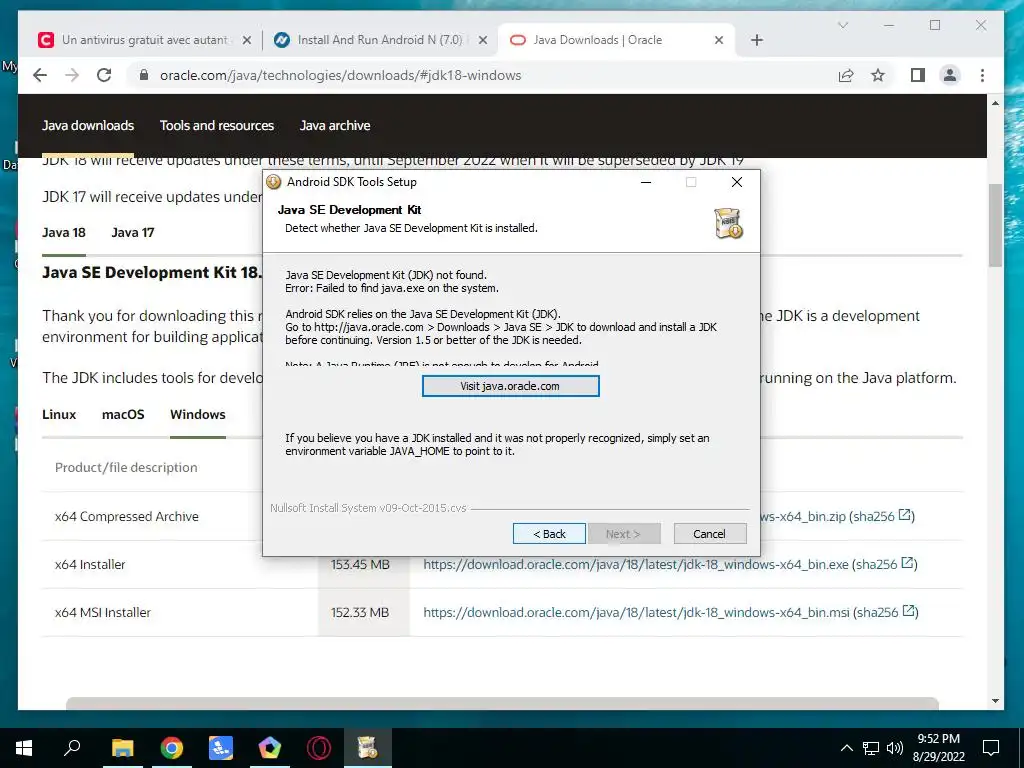Screen dimensions: 1024x768
Task: Open sha256 link for x64 Installer
Action: 886,564
